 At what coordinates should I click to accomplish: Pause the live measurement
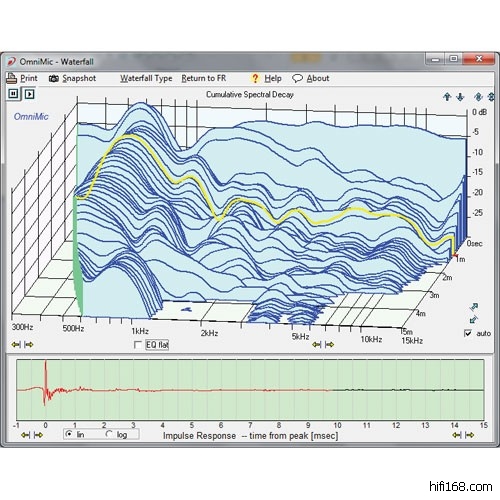point(13,94)
